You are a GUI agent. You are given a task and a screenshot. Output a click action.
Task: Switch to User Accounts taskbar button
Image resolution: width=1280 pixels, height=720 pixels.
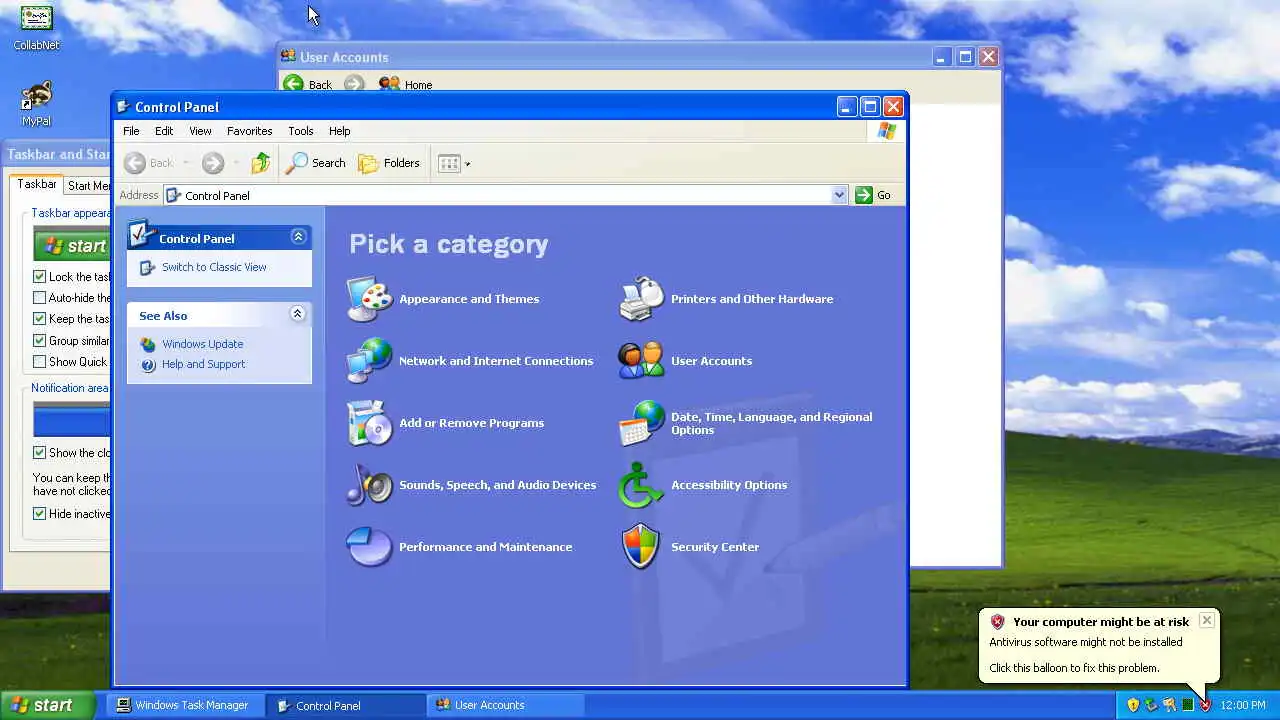(x=506, y=705)
